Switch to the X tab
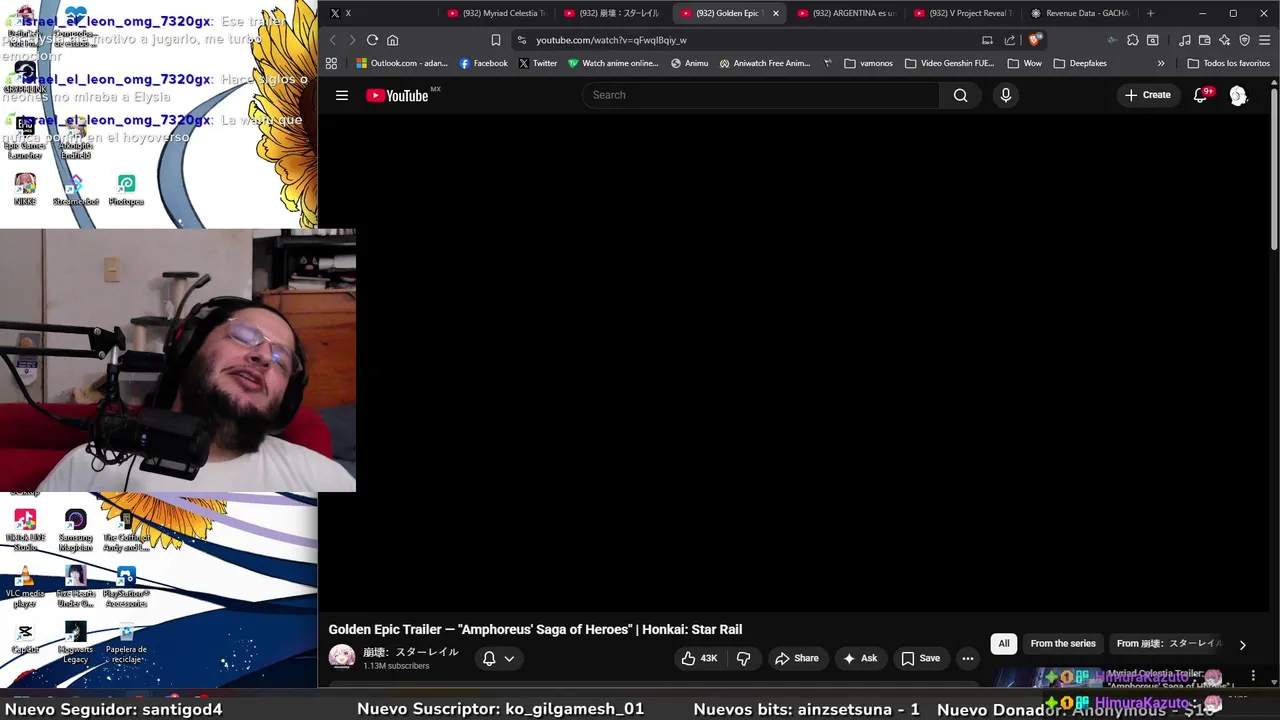The width and height of the screenshot is (1280, 720). [x=379, y=13]
